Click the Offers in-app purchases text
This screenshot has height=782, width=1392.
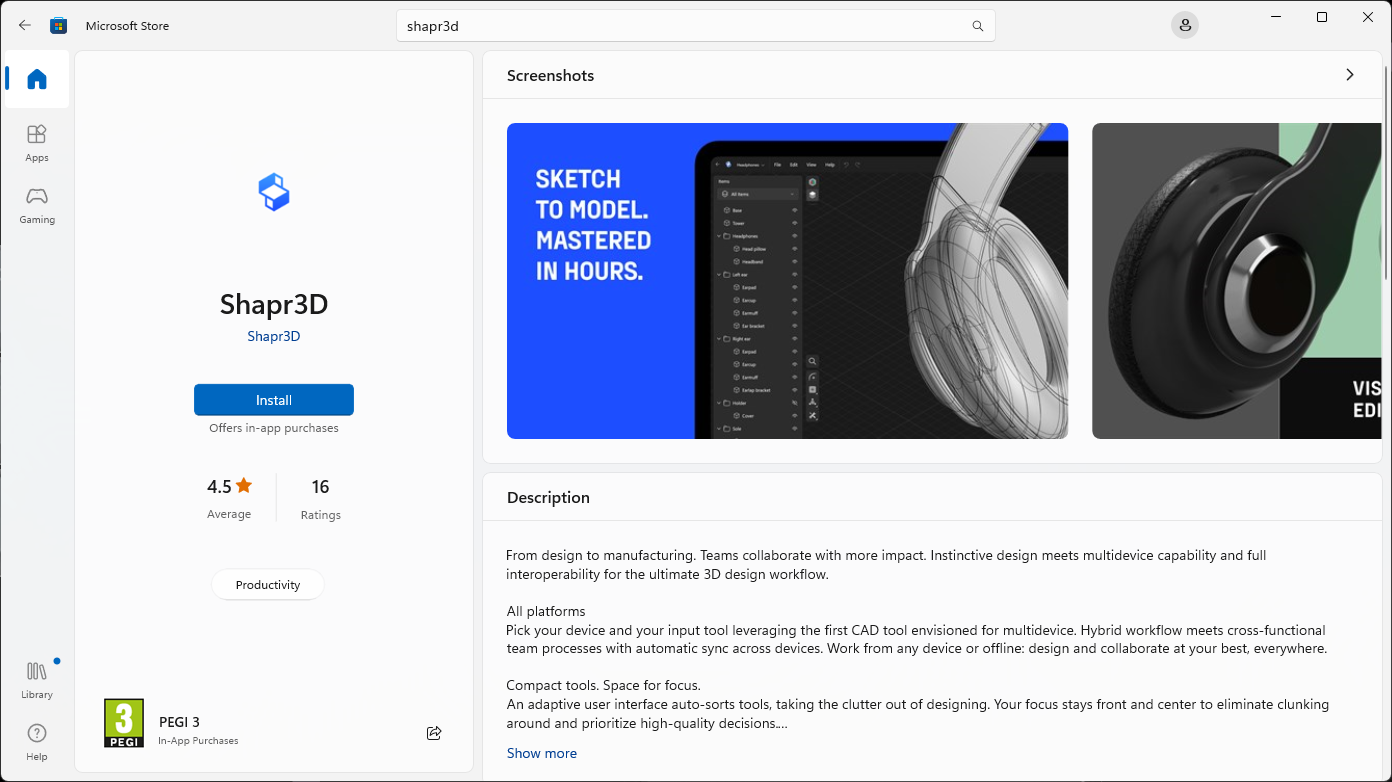[274, 428]
